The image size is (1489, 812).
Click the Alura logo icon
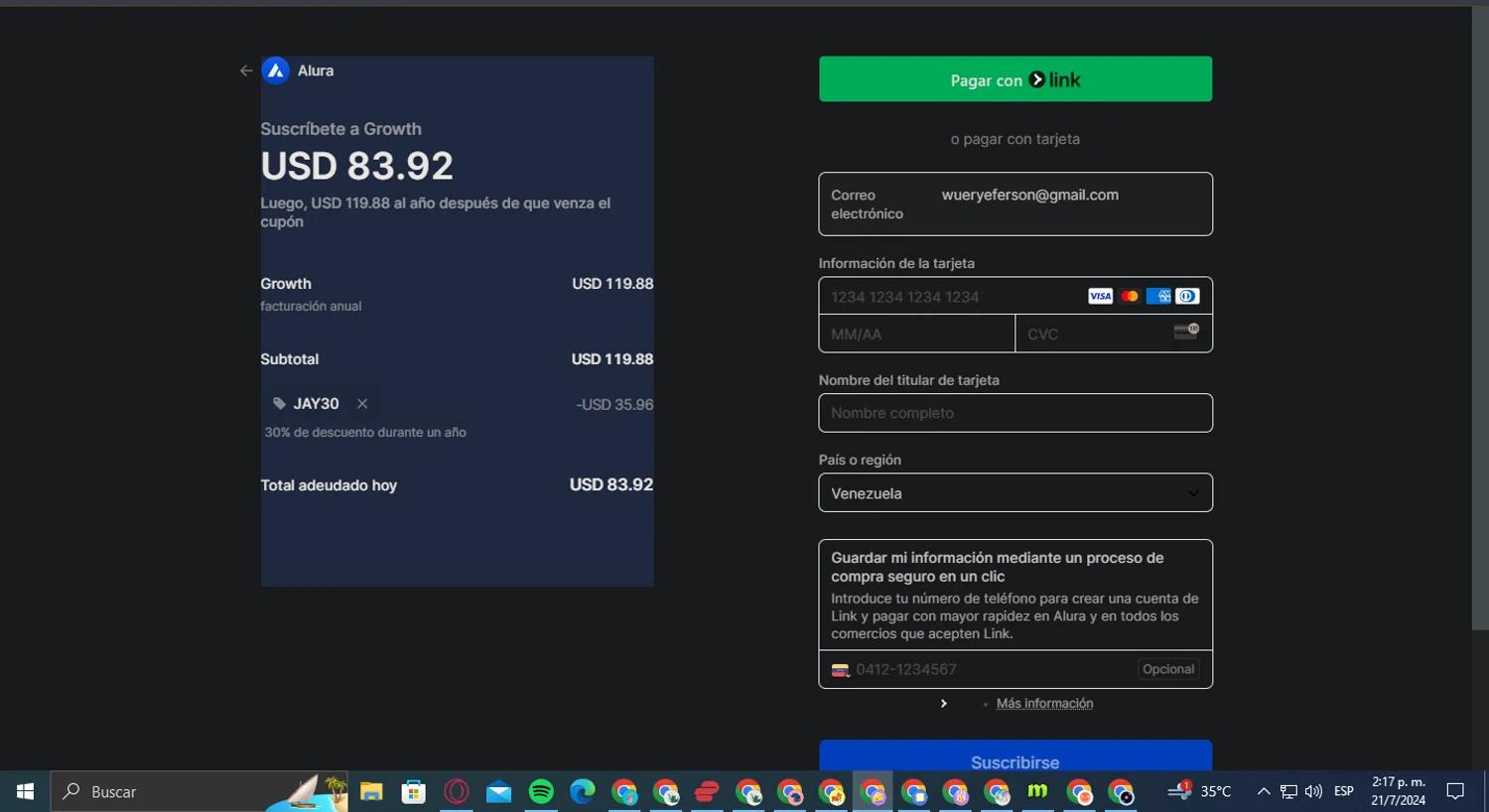(276, 70)
